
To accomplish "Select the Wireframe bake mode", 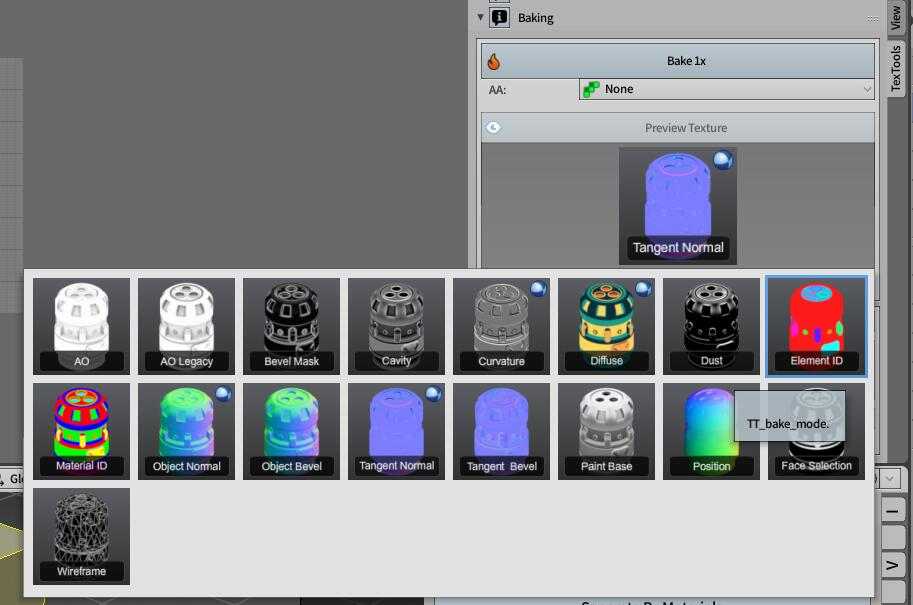I will 82,536.
